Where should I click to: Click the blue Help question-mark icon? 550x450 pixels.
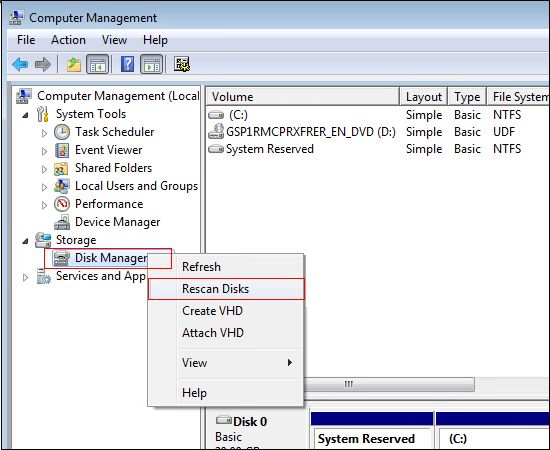(127, 65)
